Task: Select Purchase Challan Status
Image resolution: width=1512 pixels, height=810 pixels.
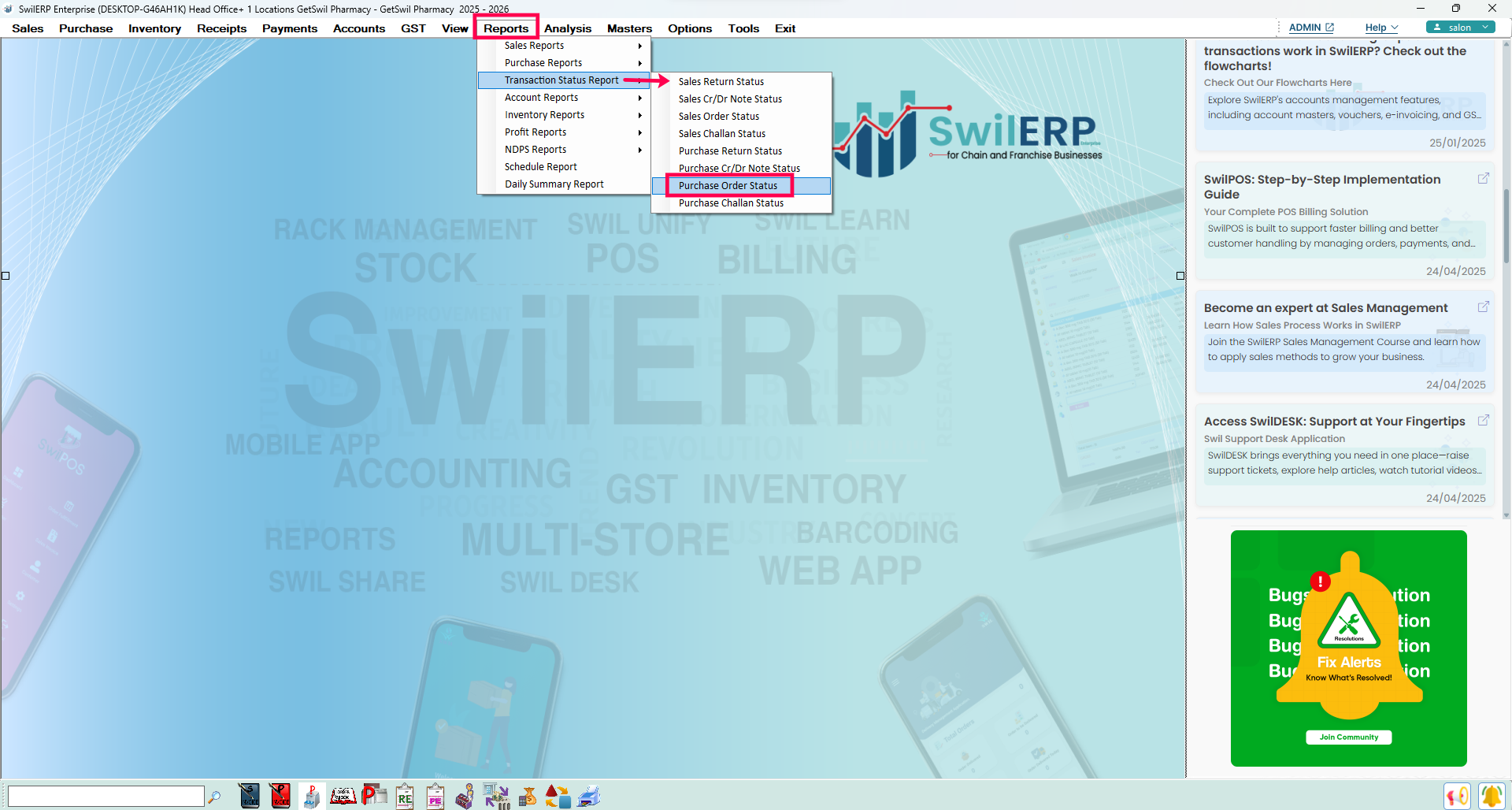Action: coord(741,203)
